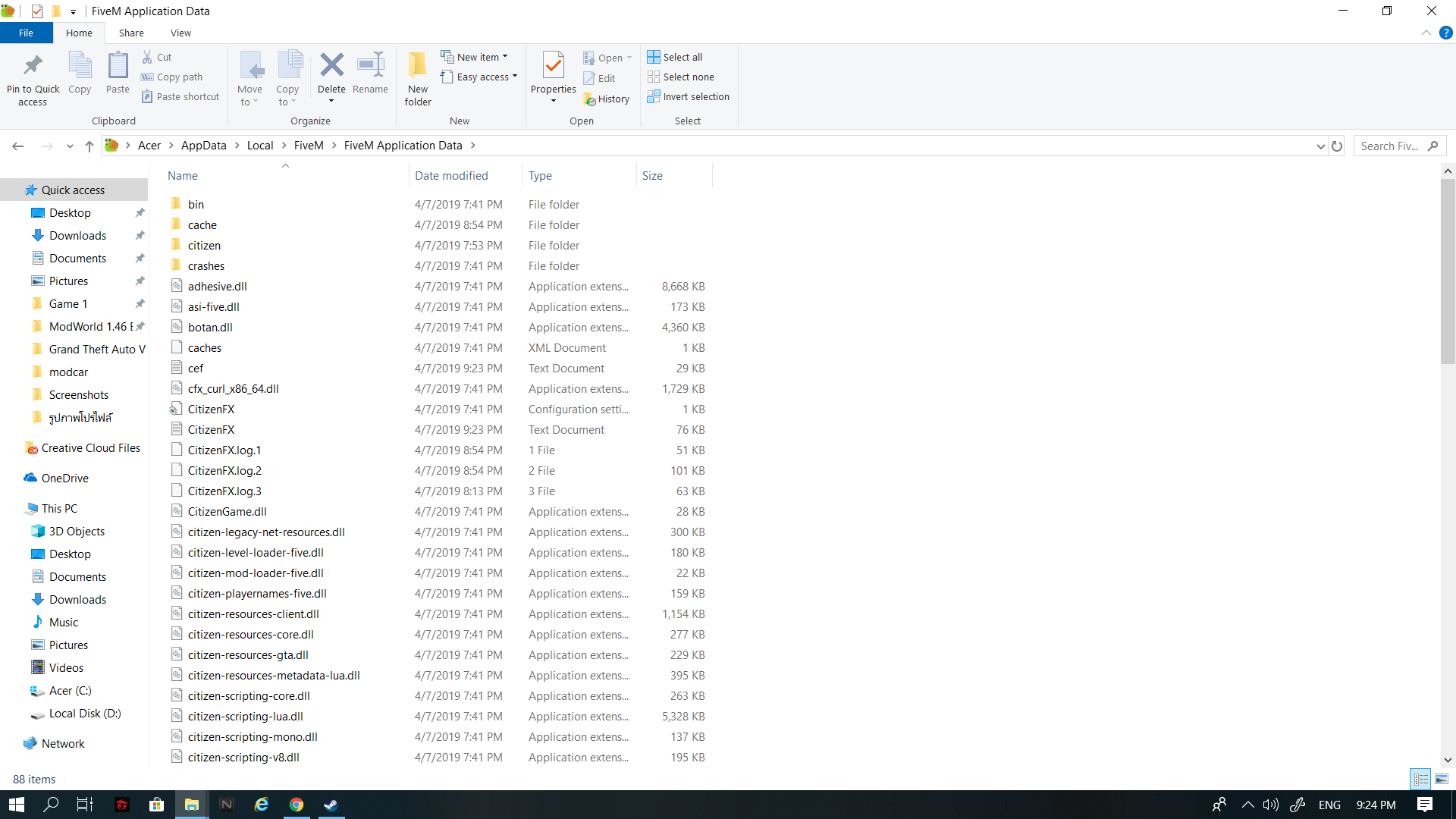Screen dimensions: 1456x819
Task: Open Steam from the taskbar
Action: coord(331,805)
